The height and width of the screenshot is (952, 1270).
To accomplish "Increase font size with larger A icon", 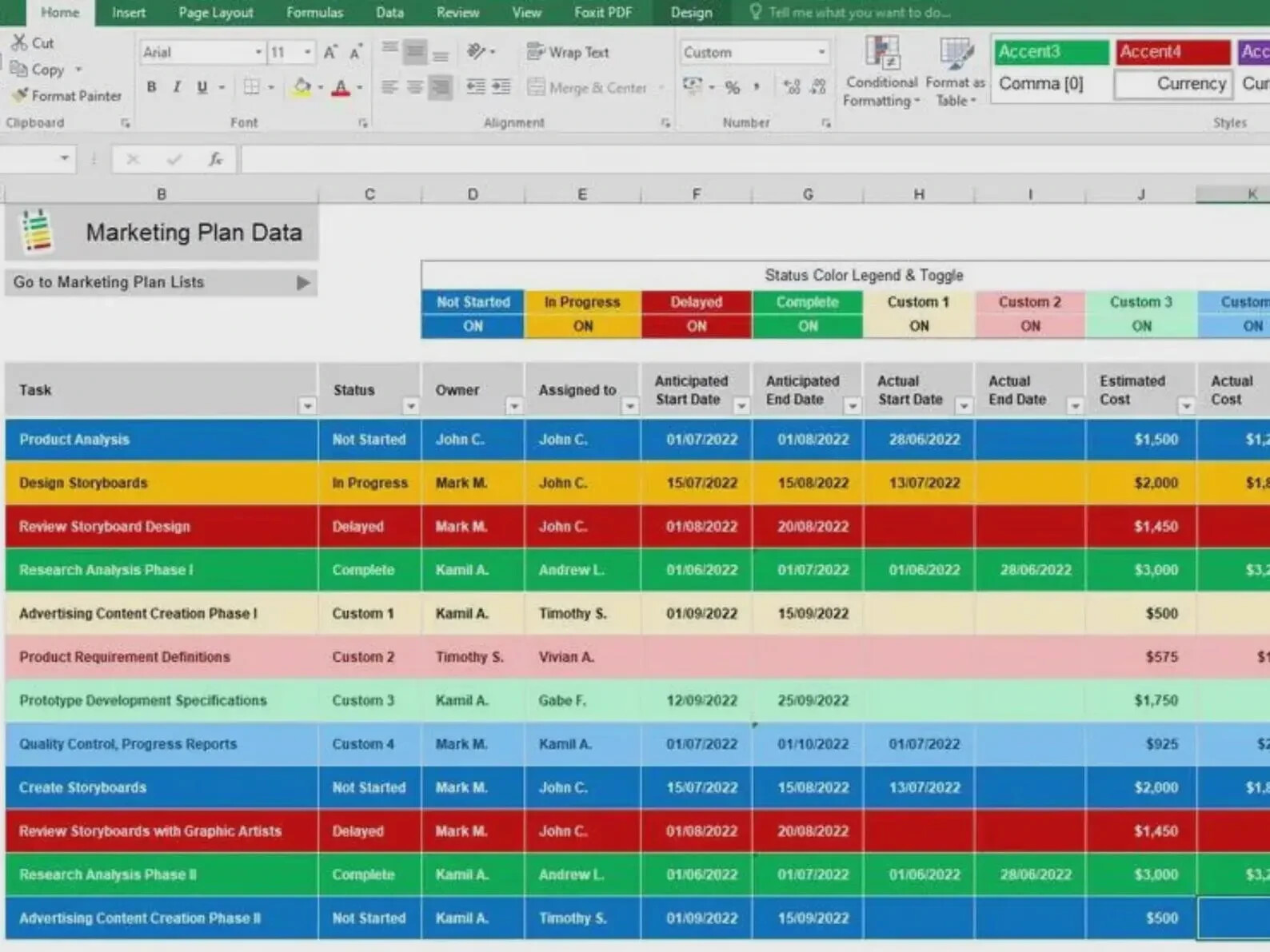I will 330,52.
